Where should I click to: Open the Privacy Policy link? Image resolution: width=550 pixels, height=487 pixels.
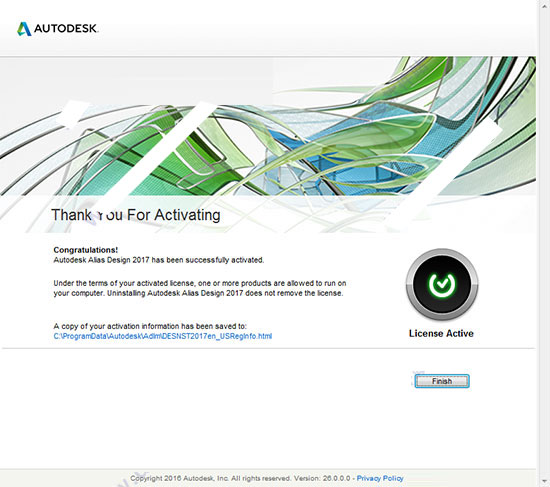pos(380,478)
